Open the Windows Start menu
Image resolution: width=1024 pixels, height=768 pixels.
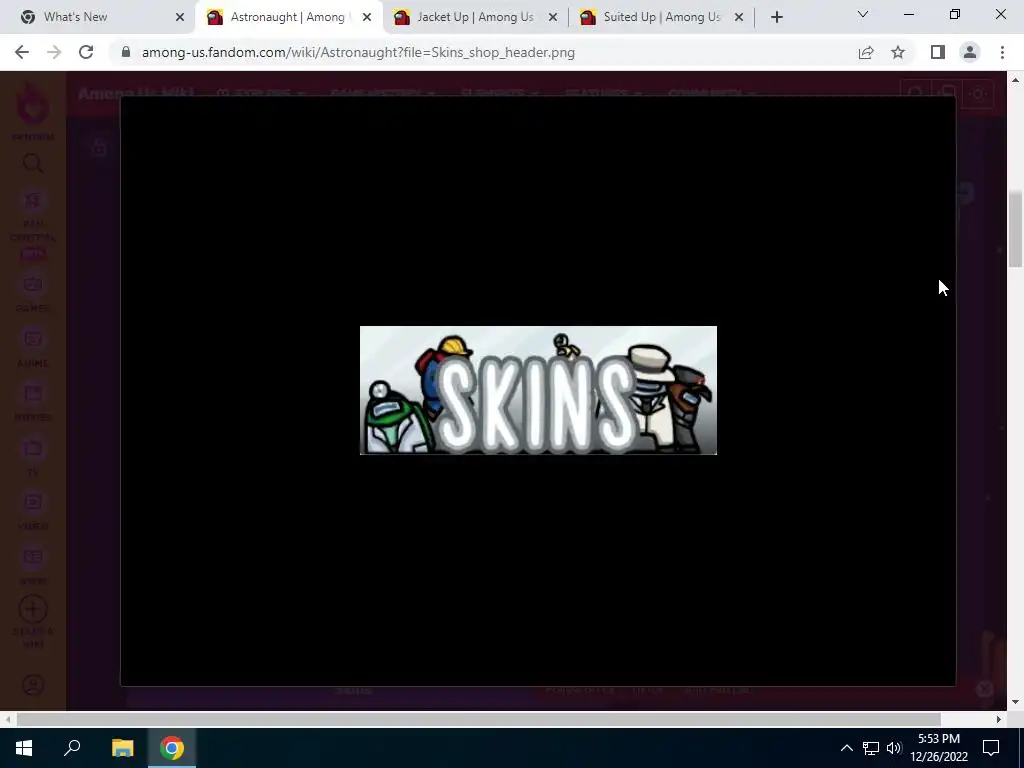24,748
